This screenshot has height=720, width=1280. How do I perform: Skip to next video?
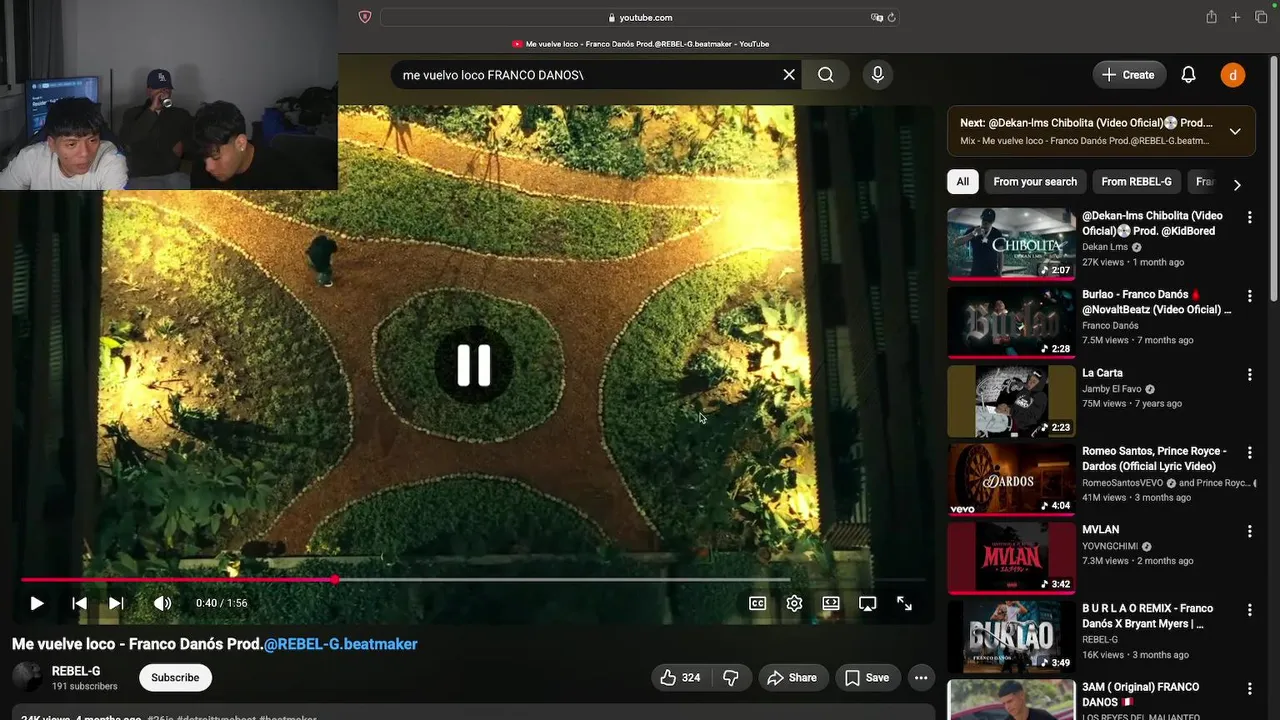click(x=116, y=603)
